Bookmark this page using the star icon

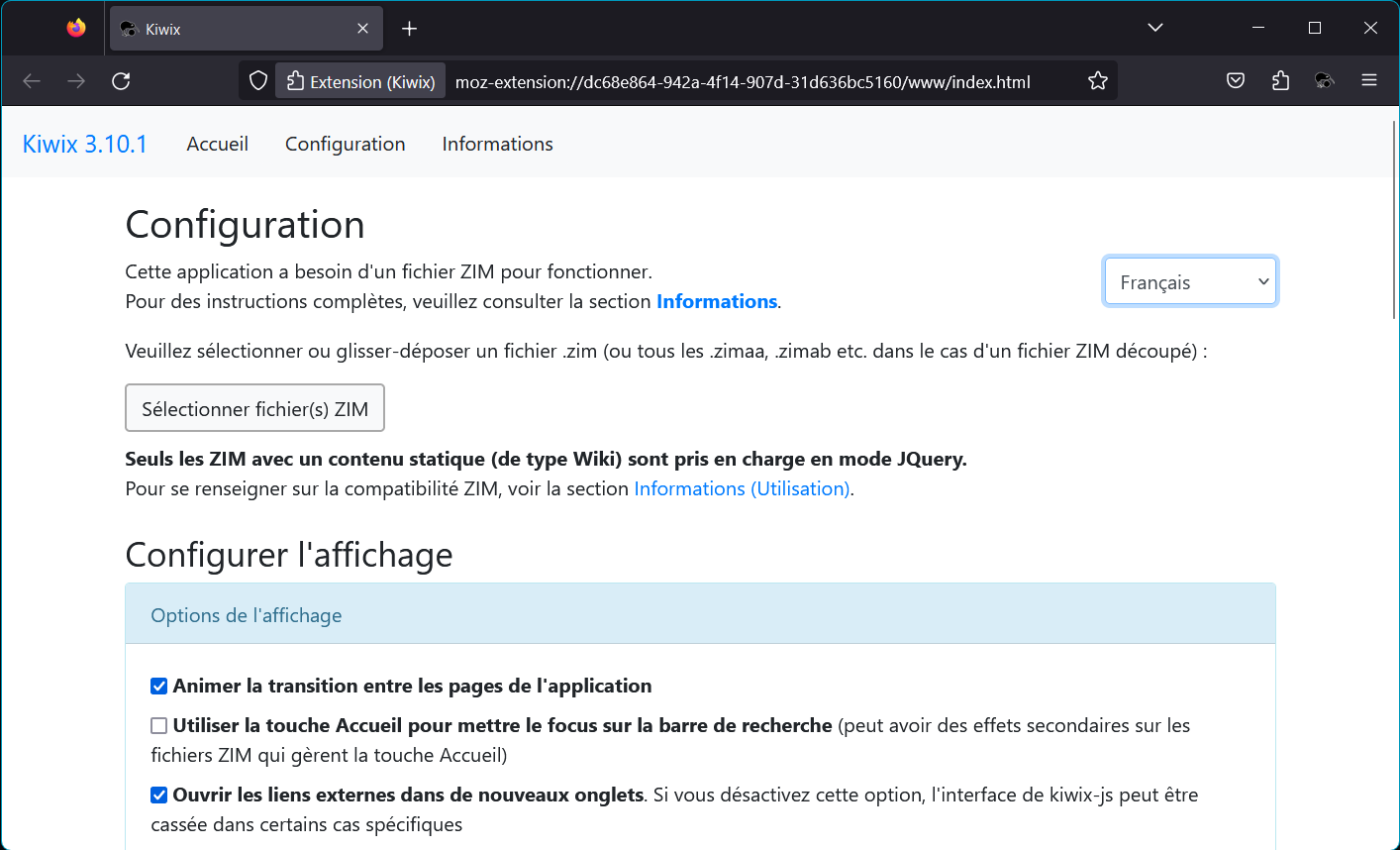click(1098, 80)
